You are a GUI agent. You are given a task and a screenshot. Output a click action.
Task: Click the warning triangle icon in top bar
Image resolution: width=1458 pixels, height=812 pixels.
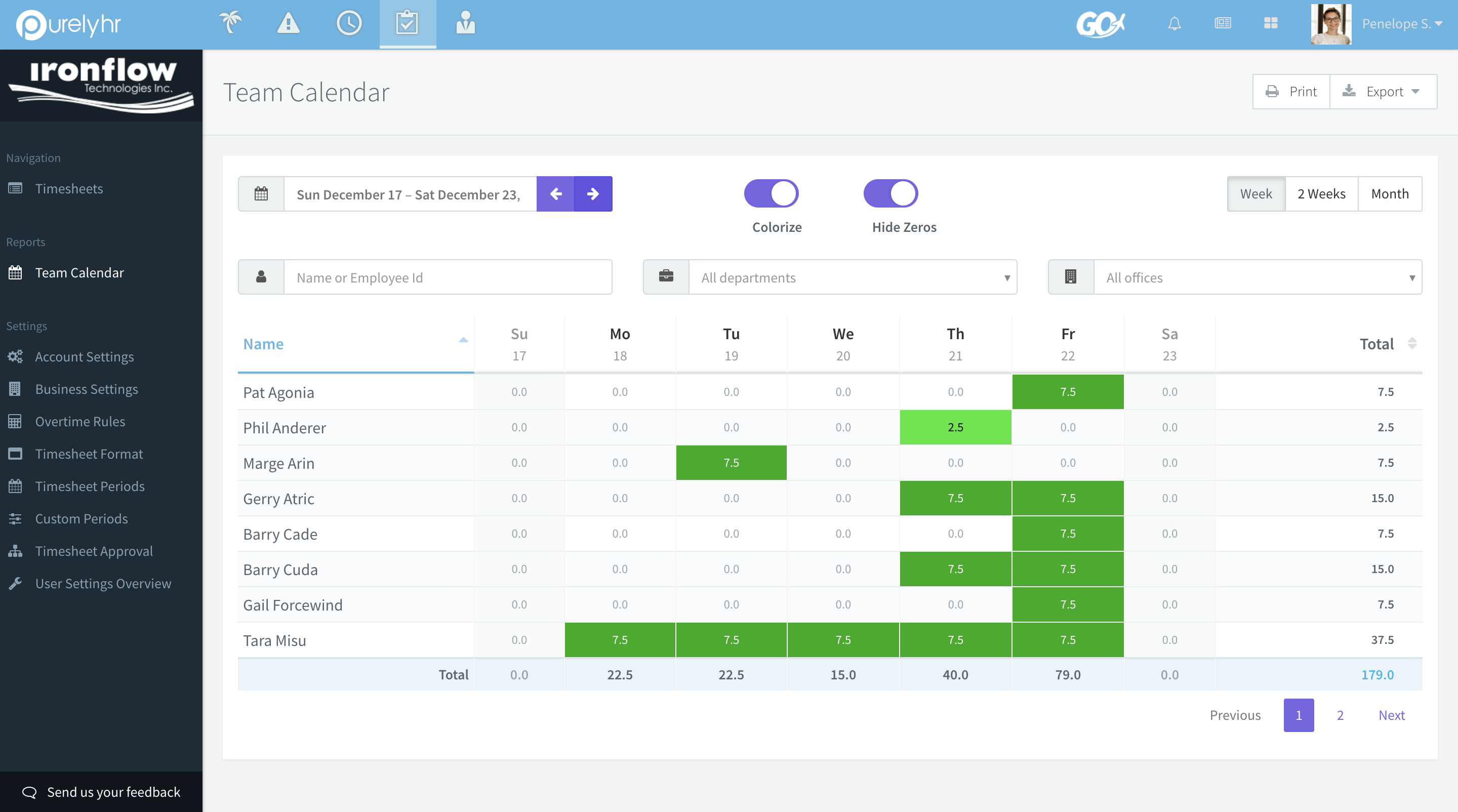pyautogui.click(x=288, y=23)
